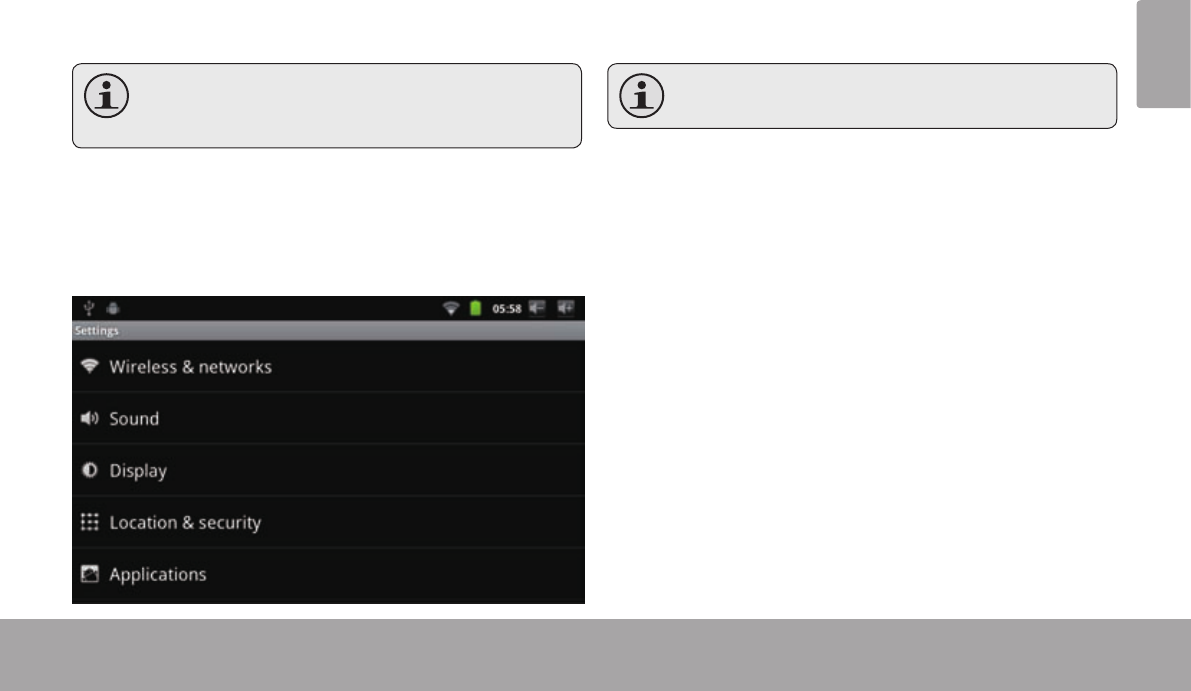The width and height of the screenshot is (1191, 691).
Task: Open Location & security settings
Action: point(328,522)
